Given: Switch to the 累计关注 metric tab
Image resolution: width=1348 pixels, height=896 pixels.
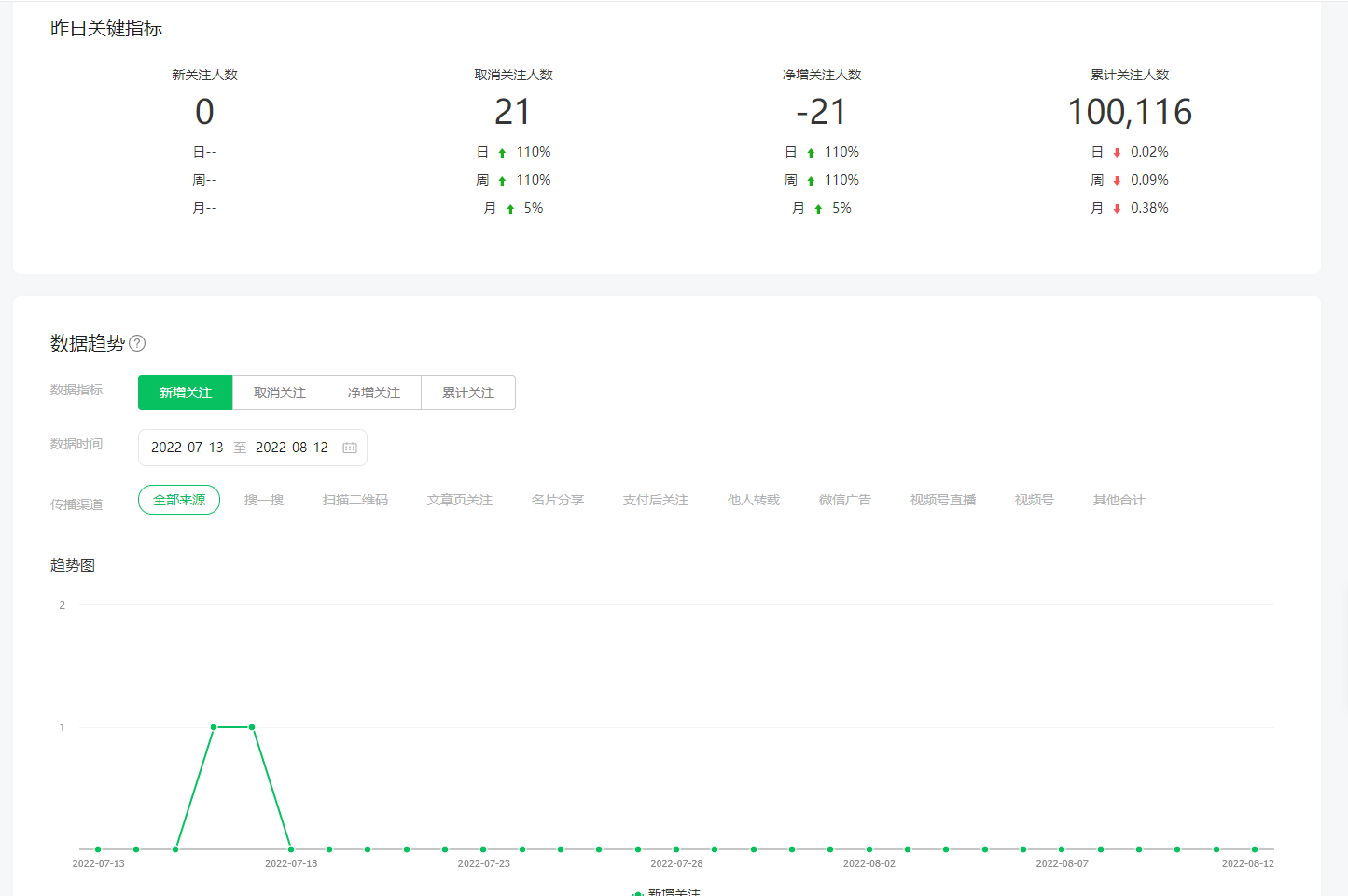Looking at the screenshot, I should [x=468, y=393].
